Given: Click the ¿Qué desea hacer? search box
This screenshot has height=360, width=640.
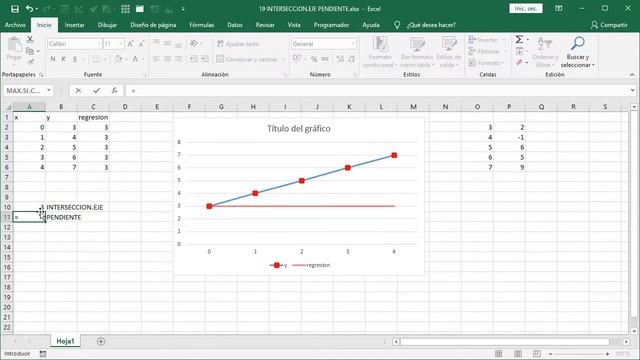Looking at the screenshot, I should (431, 25).
